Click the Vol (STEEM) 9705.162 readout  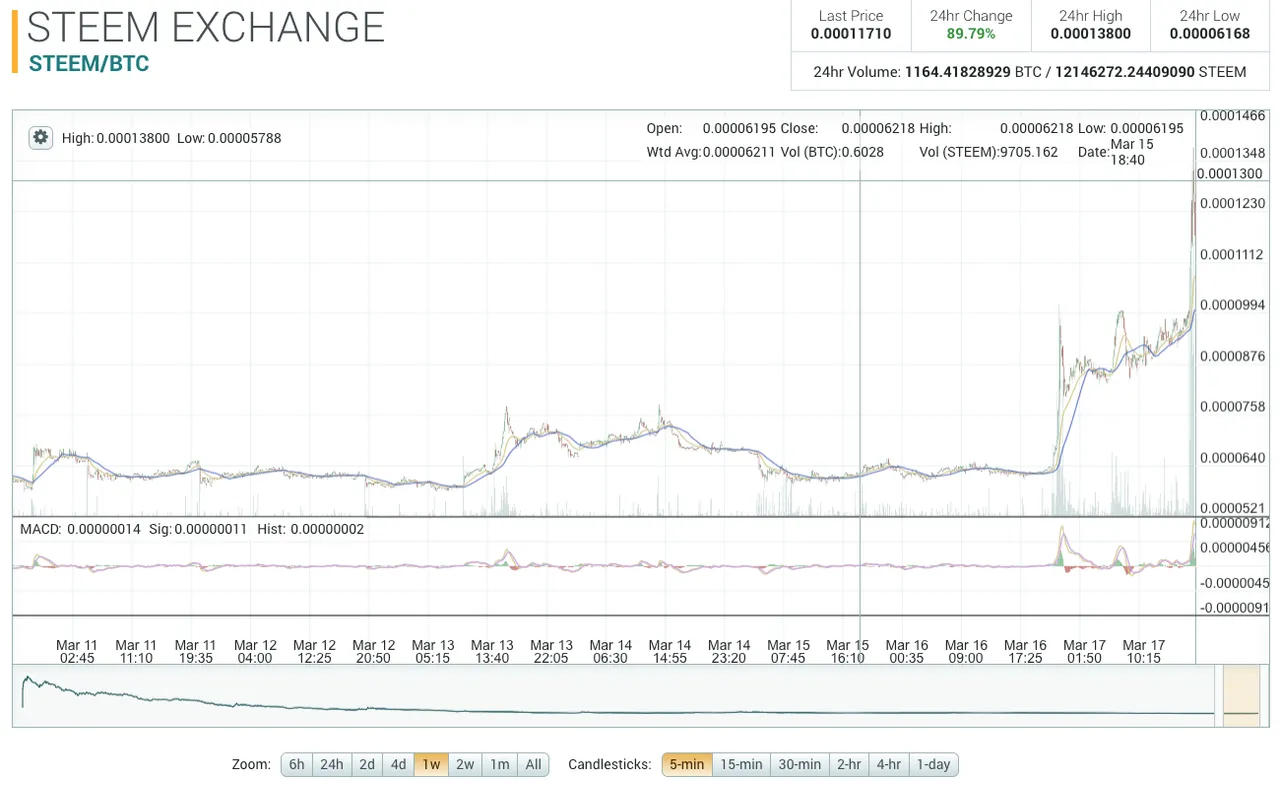pyautogui.click(x=988, y=152)
